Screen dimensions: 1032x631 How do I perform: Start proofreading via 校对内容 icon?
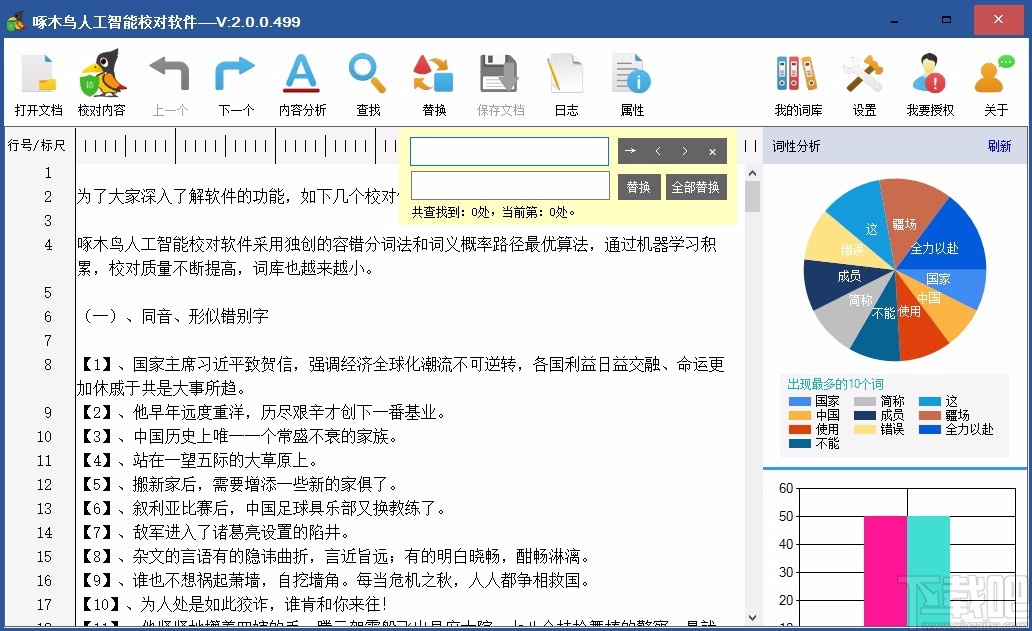click(x=103, y=83)
